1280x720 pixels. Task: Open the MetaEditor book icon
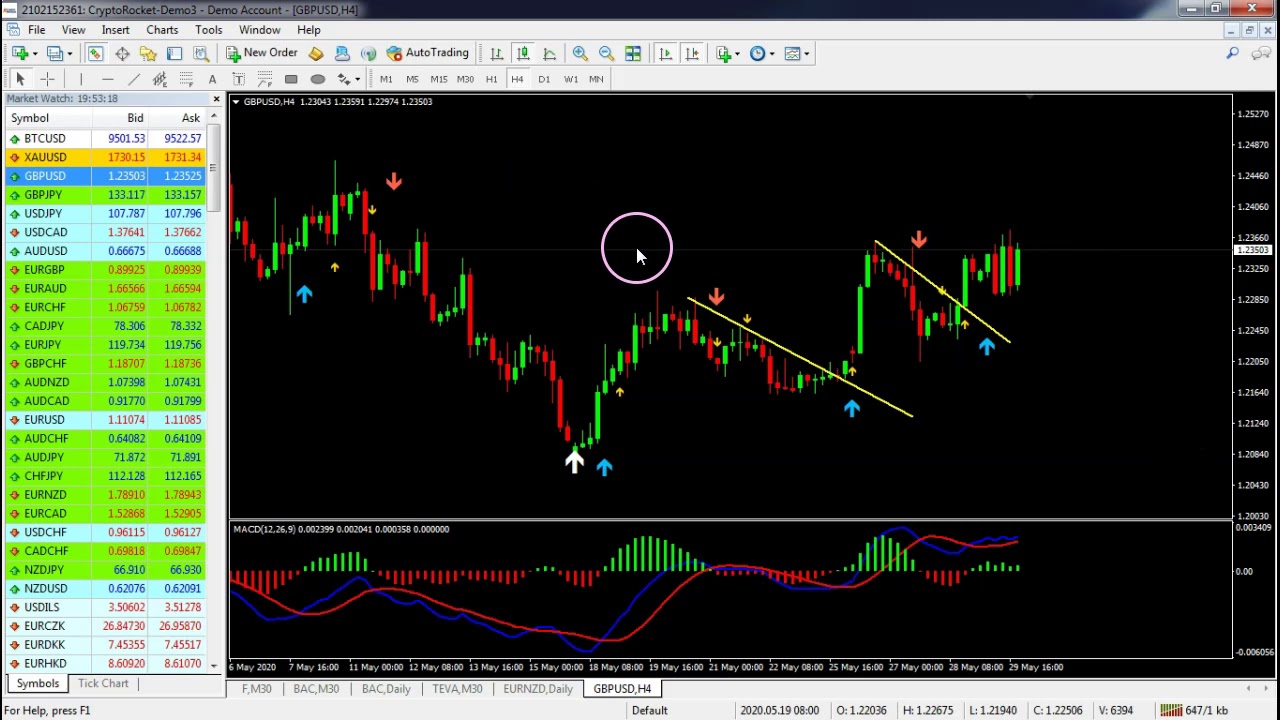[x=316, y=53]
